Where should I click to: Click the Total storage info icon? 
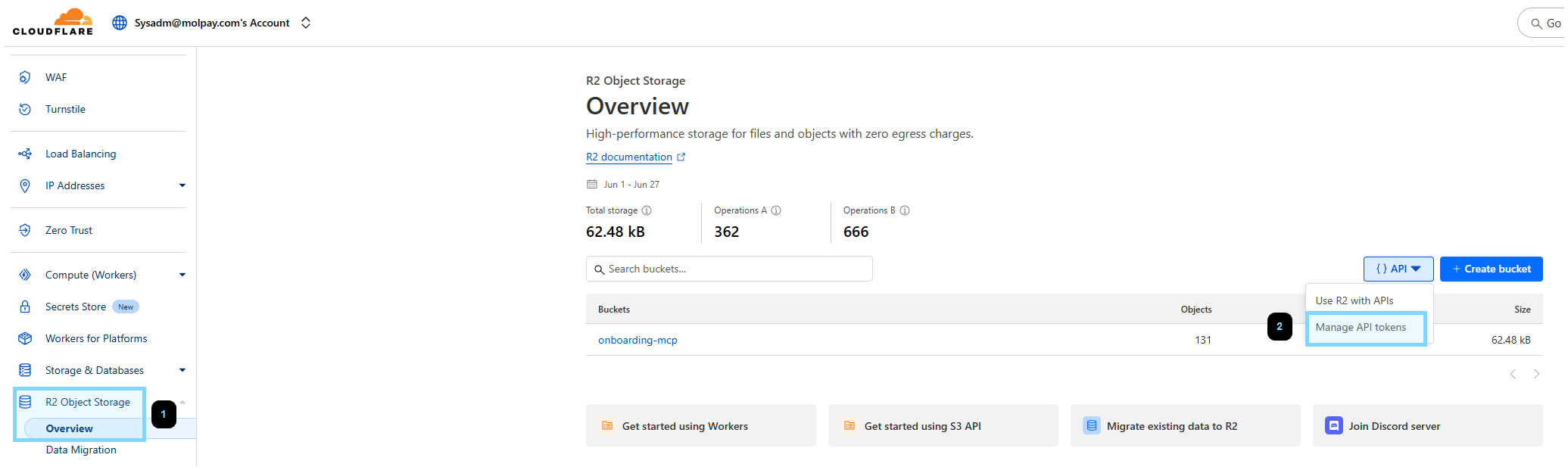[x=647, y=210]
